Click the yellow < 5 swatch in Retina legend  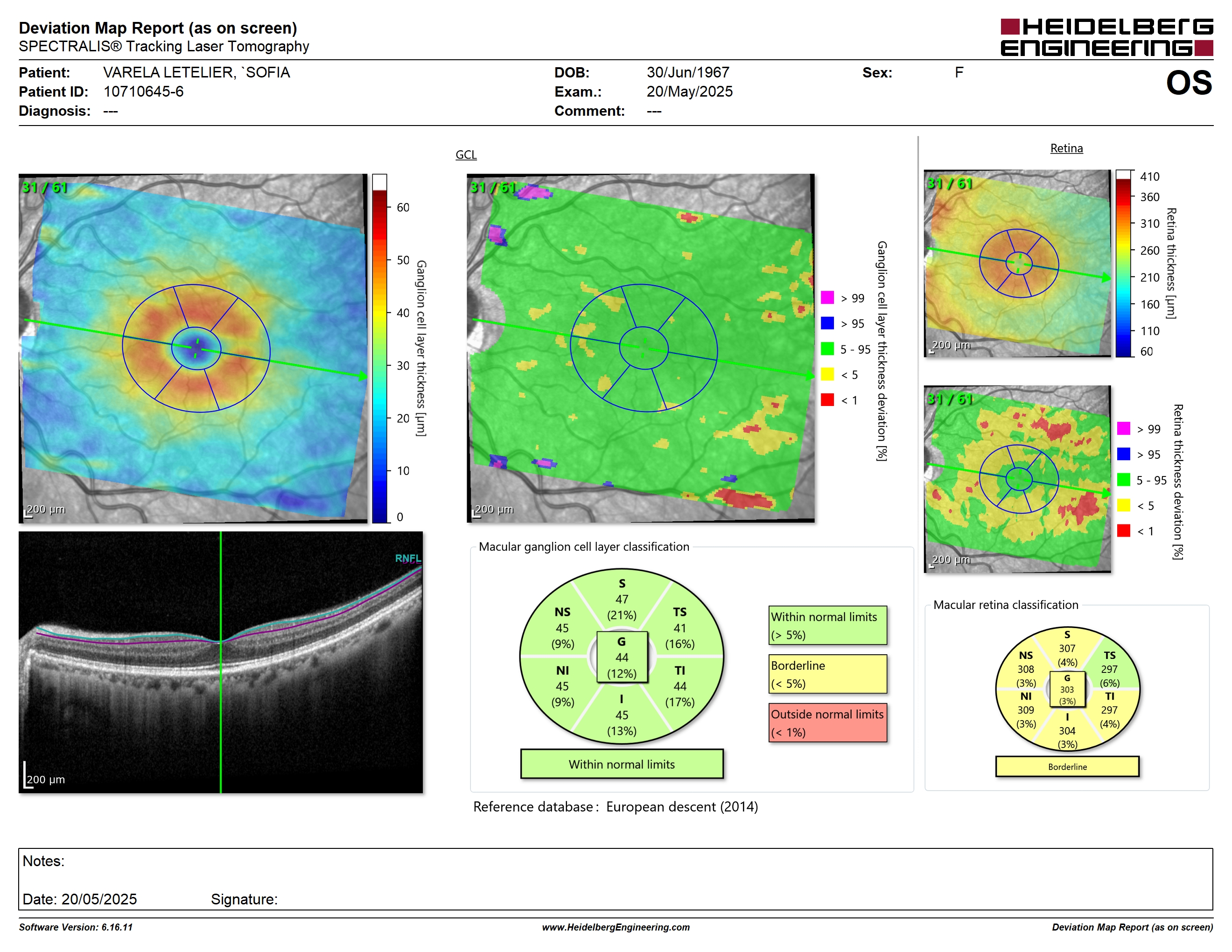pyautogui.click(x=1124, y=505)
